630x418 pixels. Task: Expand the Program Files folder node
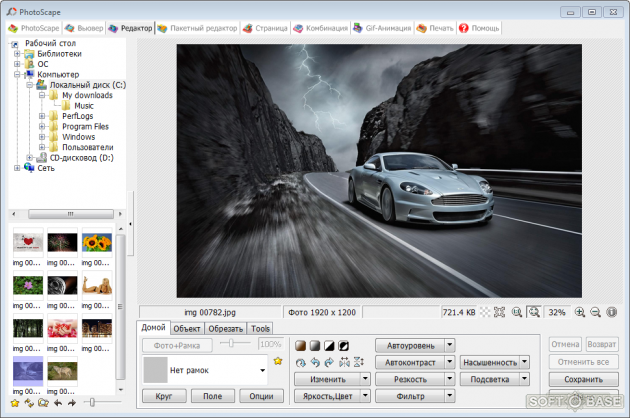click(42, 127)
